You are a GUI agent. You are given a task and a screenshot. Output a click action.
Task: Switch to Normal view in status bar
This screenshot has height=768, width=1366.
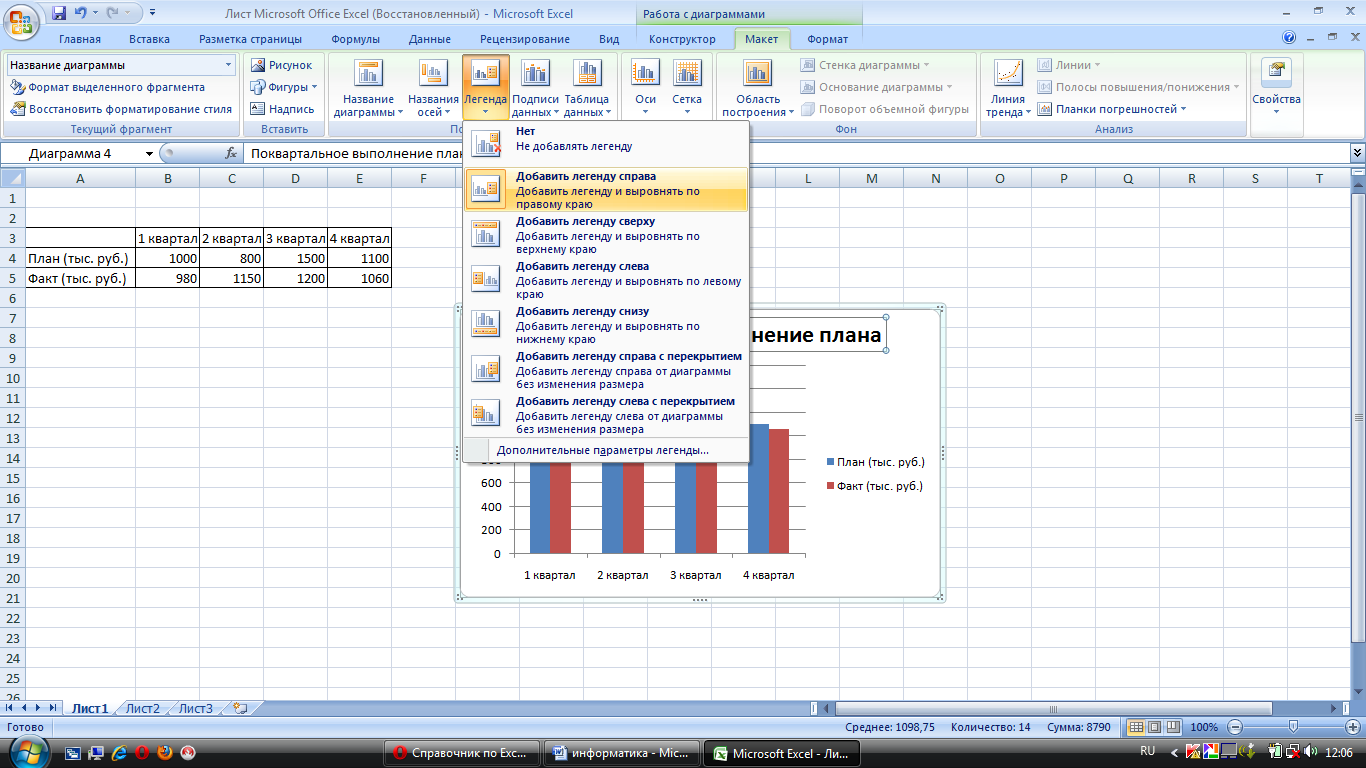coord(1136,727)
